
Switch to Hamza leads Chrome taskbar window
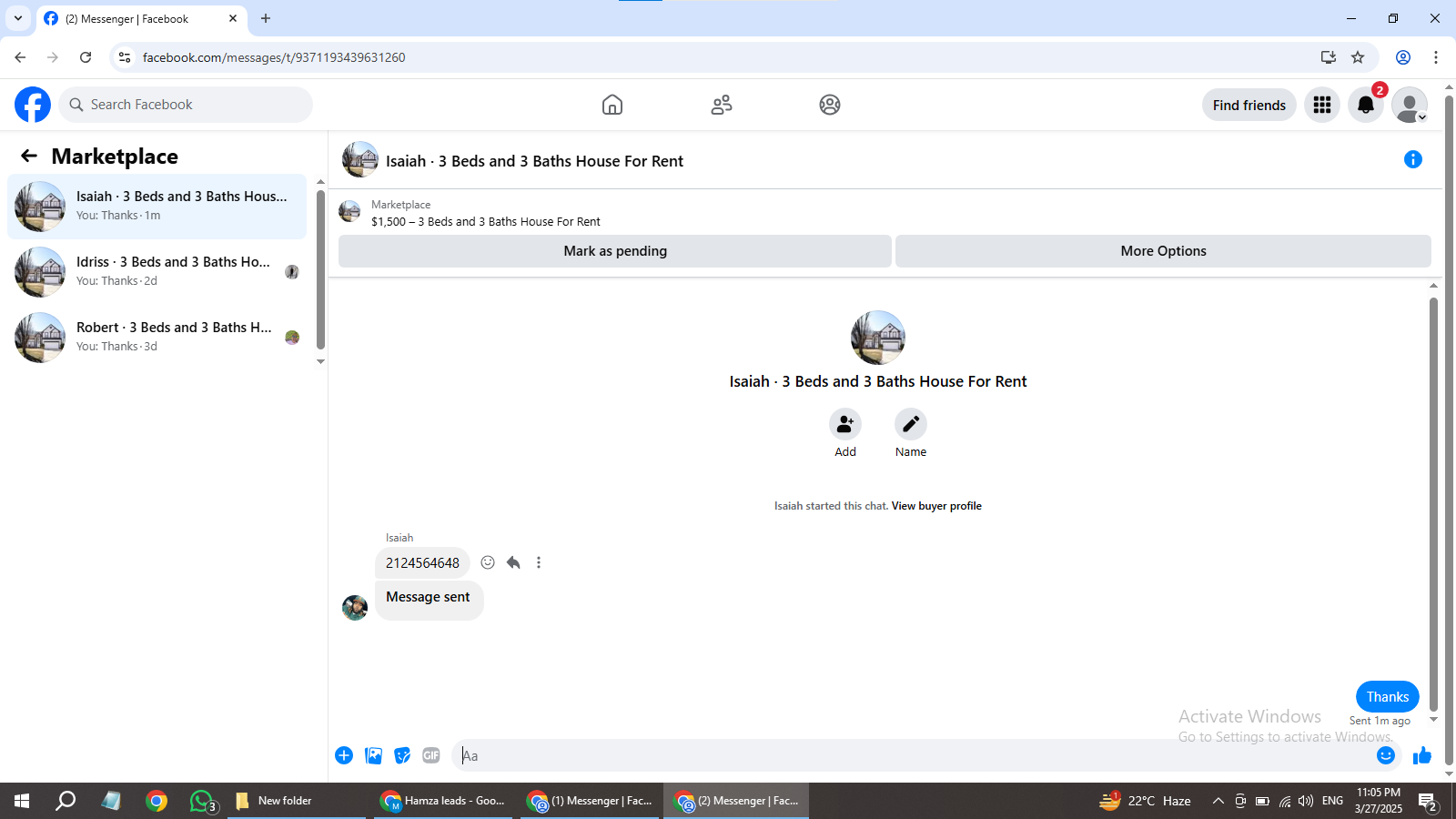pos(443,801)
